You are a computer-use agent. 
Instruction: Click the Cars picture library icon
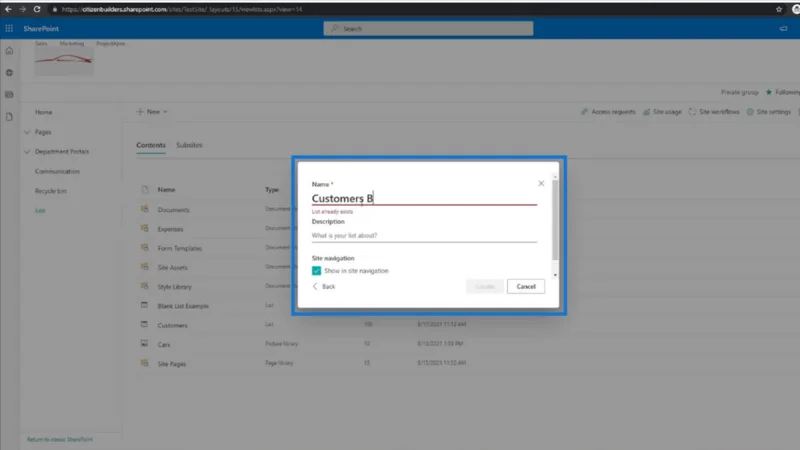(144, 344)
